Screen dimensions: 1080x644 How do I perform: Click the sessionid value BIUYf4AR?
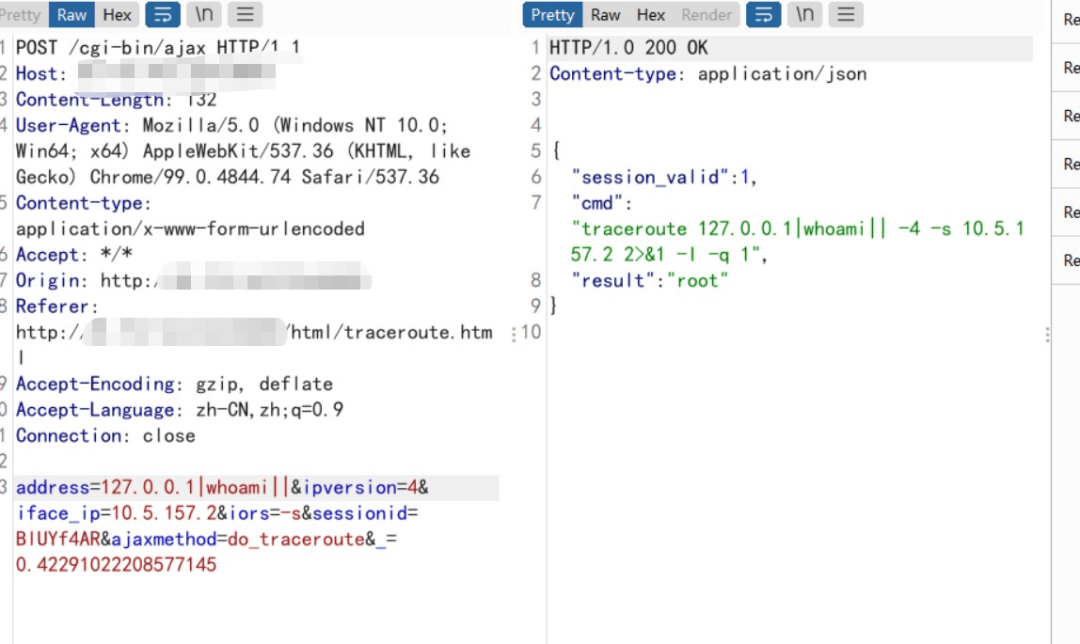(59, 539)
